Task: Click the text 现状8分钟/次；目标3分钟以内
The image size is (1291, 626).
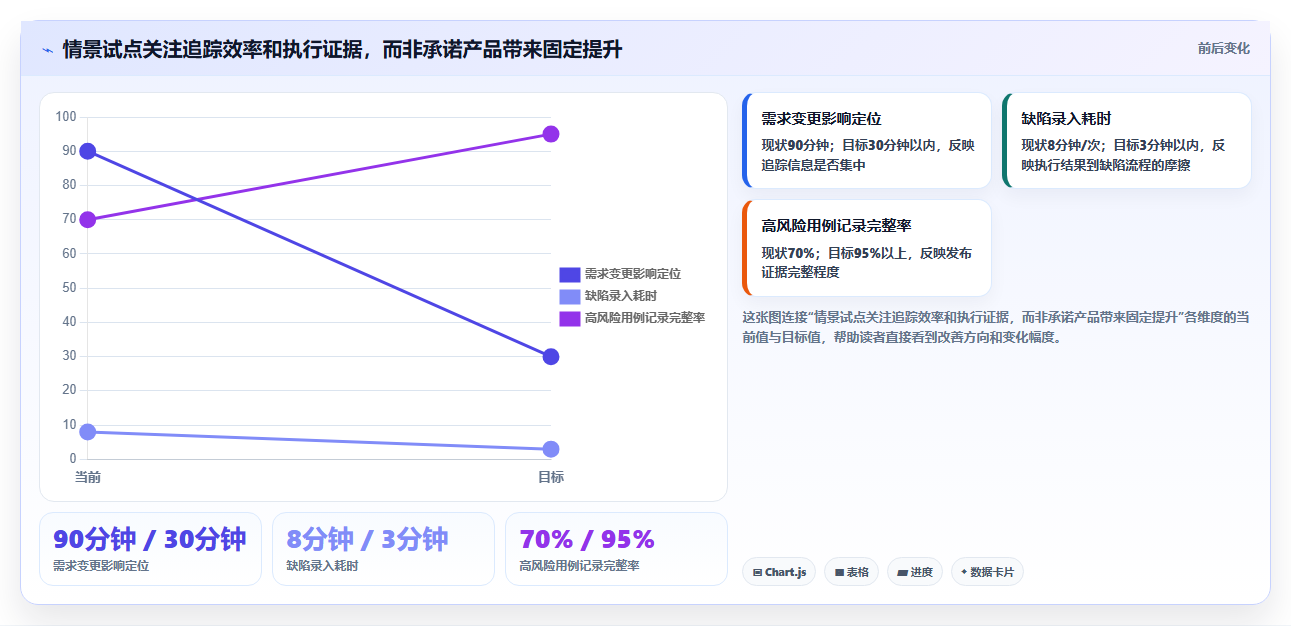Action: pos(1111,145)
